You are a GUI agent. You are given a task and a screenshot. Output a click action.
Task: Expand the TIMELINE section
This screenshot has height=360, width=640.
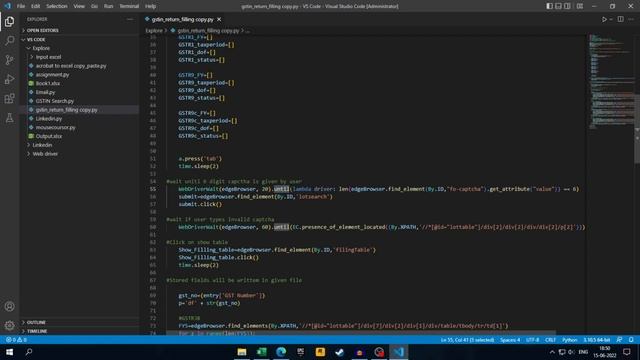tap(80, 331)
